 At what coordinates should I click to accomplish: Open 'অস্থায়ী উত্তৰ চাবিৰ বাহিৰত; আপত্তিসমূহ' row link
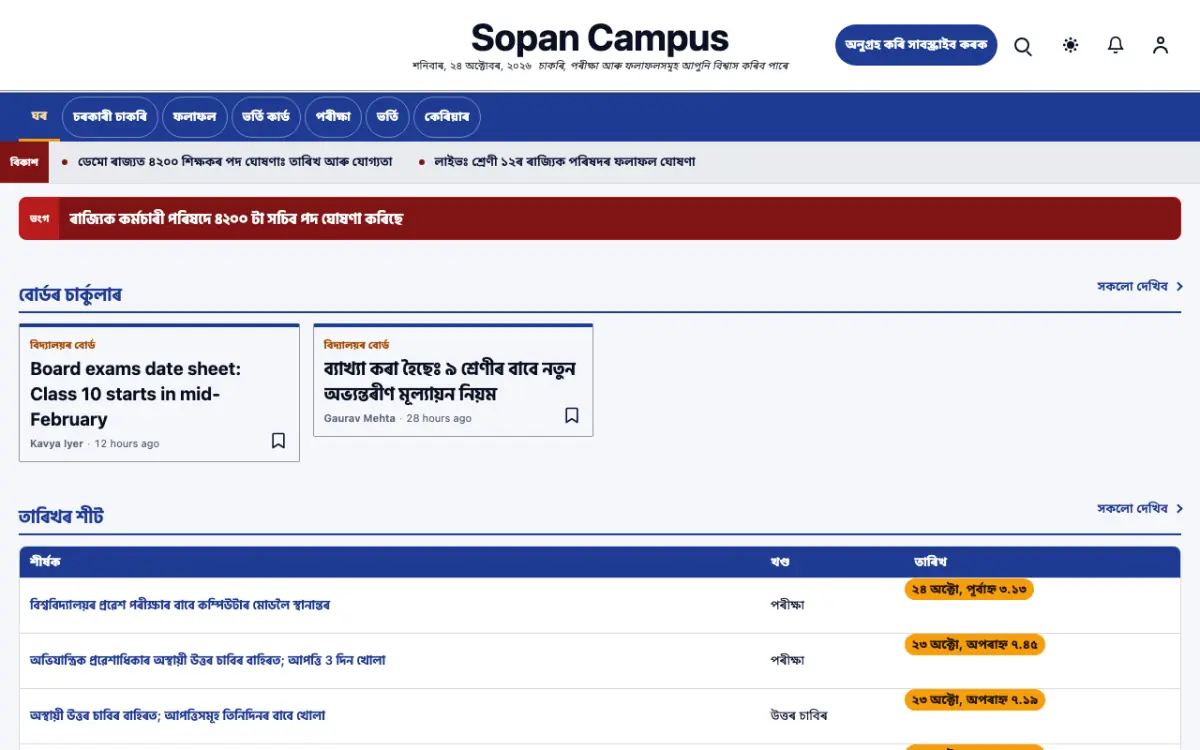(x=178, y=715)
